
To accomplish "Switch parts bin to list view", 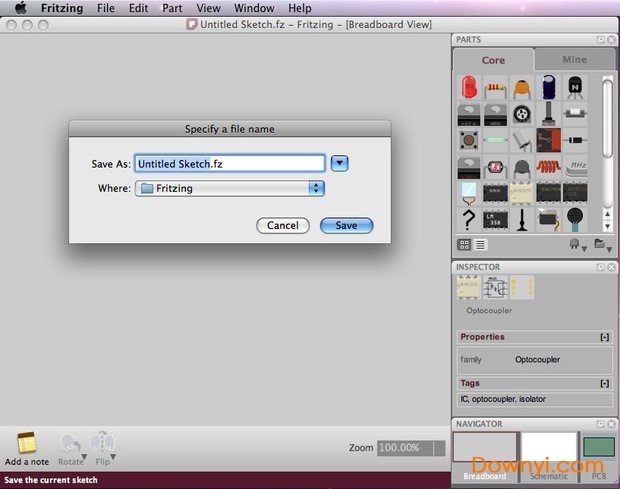I will click(481, 244).
